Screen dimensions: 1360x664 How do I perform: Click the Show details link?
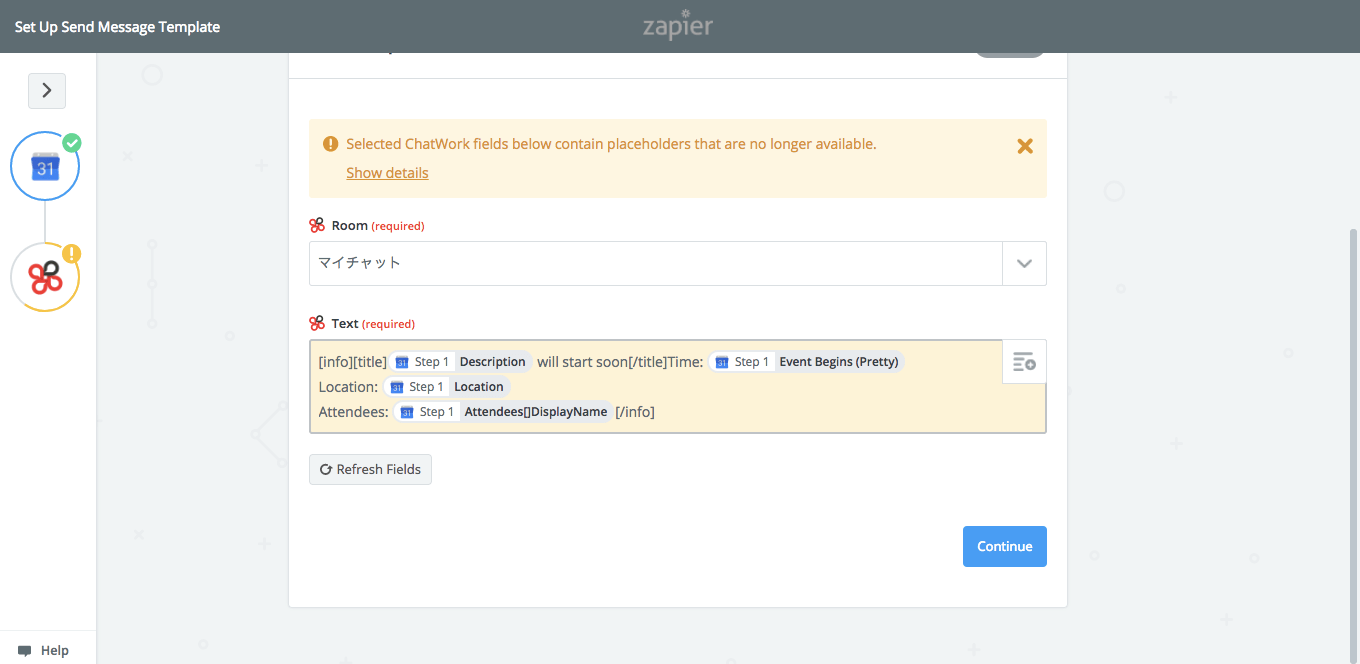(x=387, y=173)
